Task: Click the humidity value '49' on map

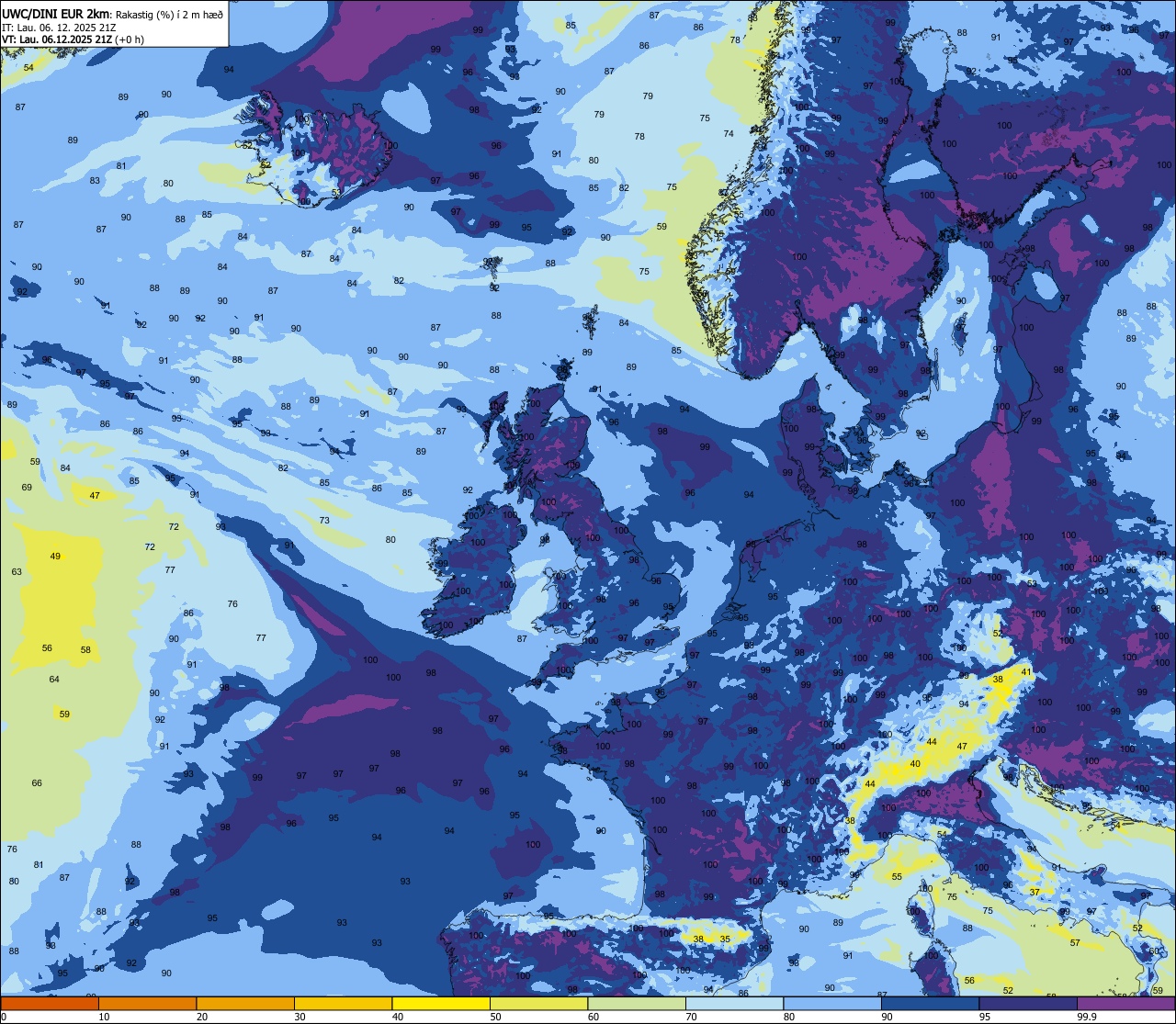Action: [x=55, y=557]
